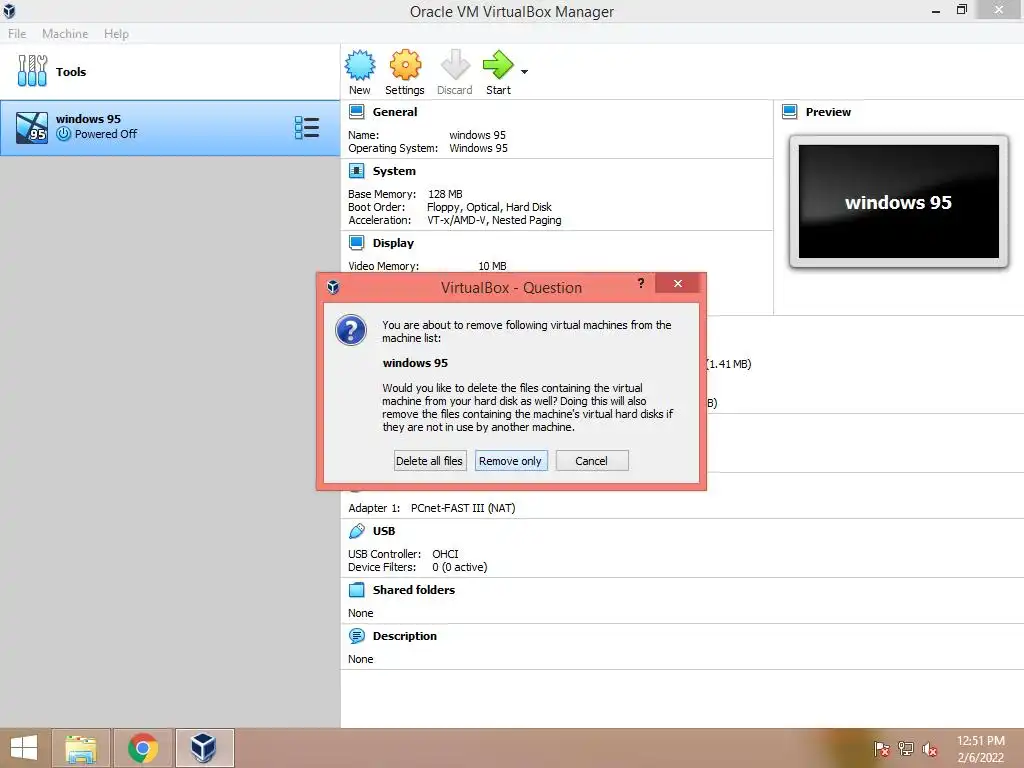Click 'Floppy, Optical, Hard Disk' boot order
The image size is (1024, 768).
[489, 207]
